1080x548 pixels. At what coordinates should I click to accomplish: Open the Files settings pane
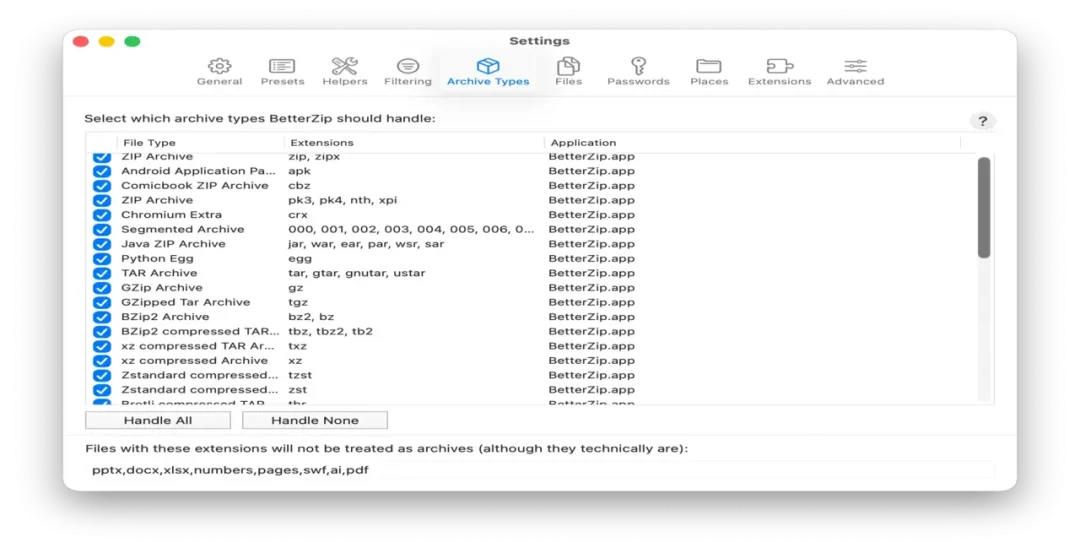click(568, 72)
